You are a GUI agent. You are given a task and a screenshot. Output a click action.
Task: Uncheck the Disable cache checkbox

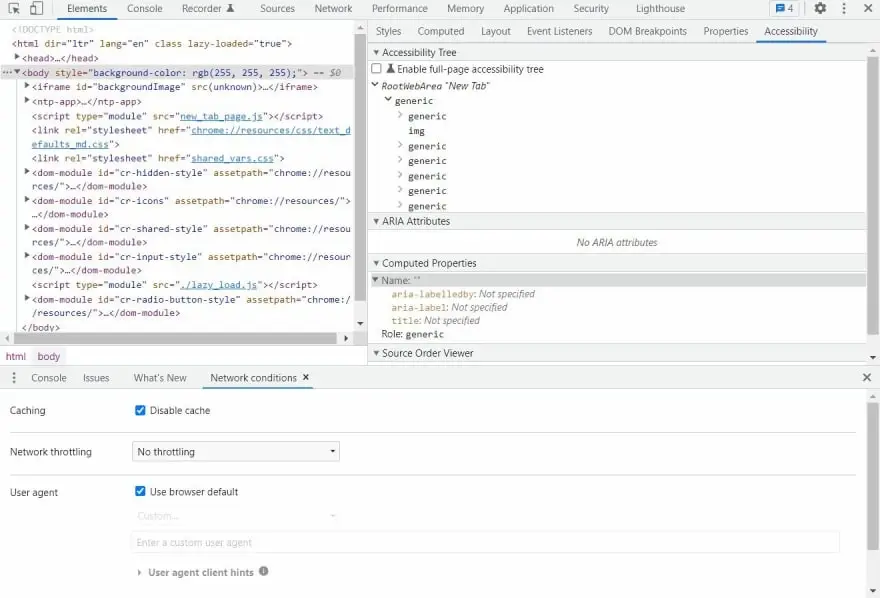pos(140,410)
